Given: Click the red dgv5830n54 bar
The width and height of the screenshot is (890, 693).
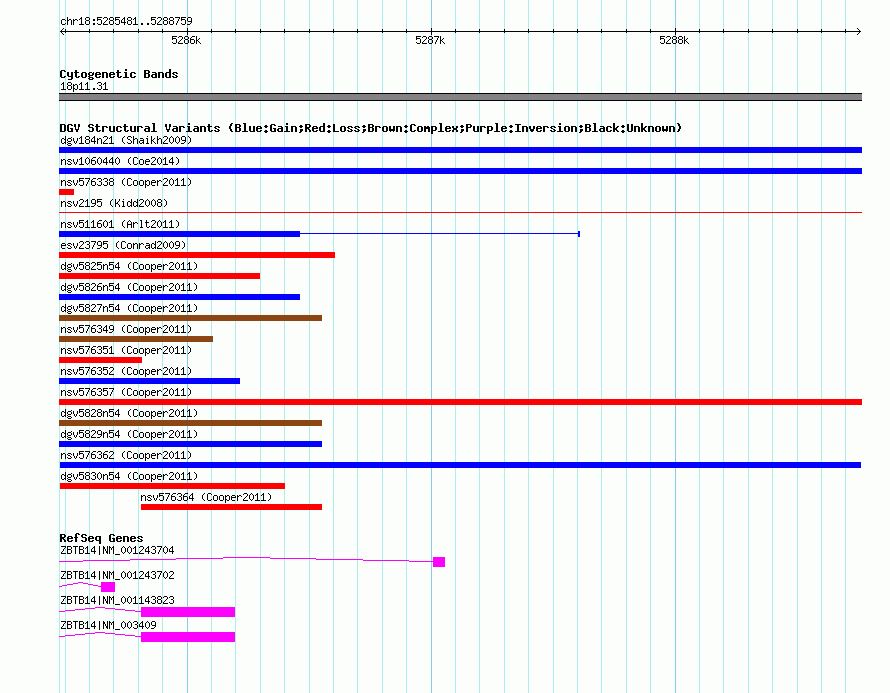Looking at the screenshot, I should pos(172,486).
